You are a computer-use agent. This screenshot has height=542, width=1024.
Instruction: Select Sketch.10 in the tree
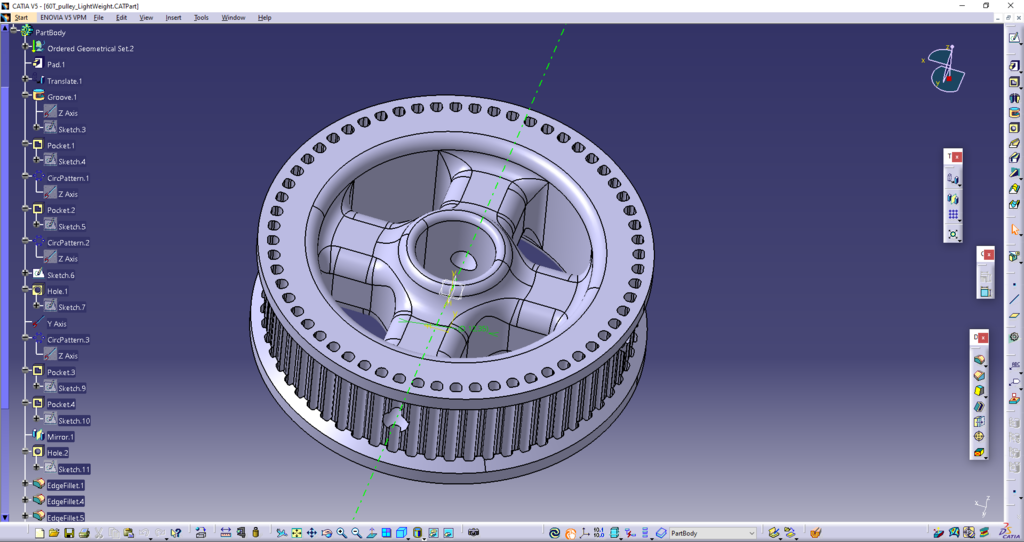coord(74,421)
